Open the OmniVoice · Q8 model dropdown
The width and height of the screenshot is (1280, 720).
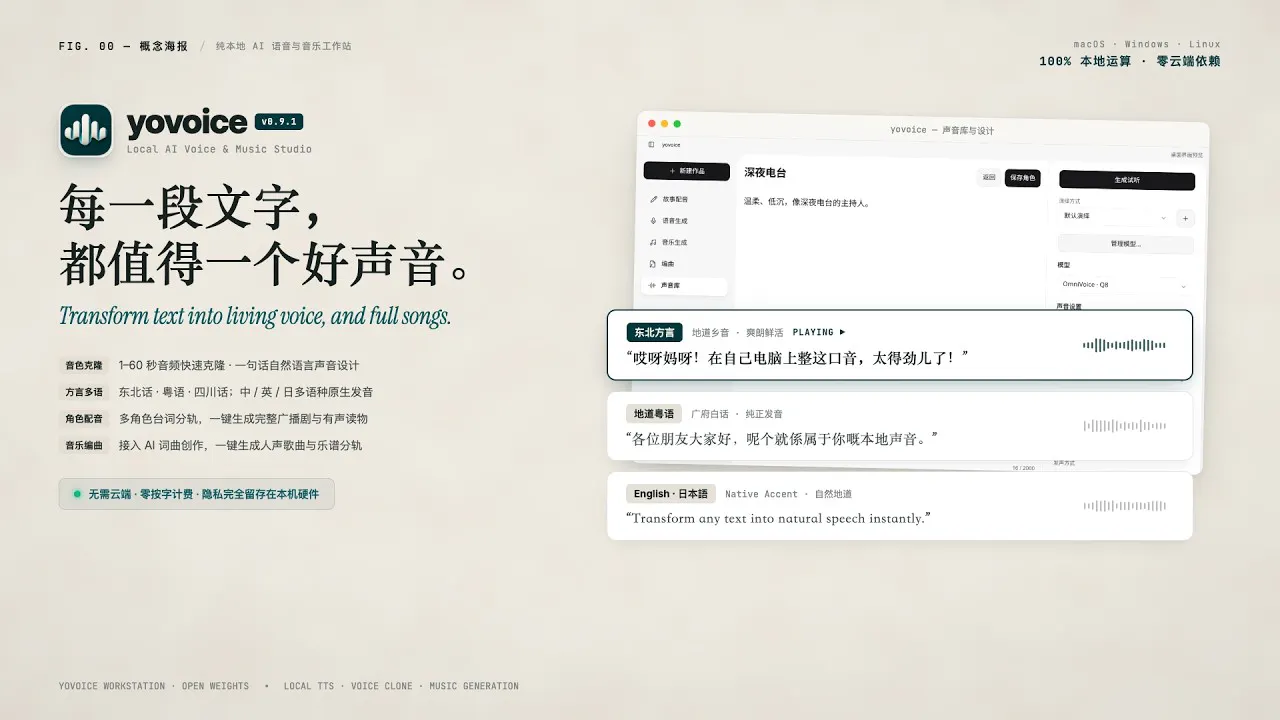pos(1126,285)
